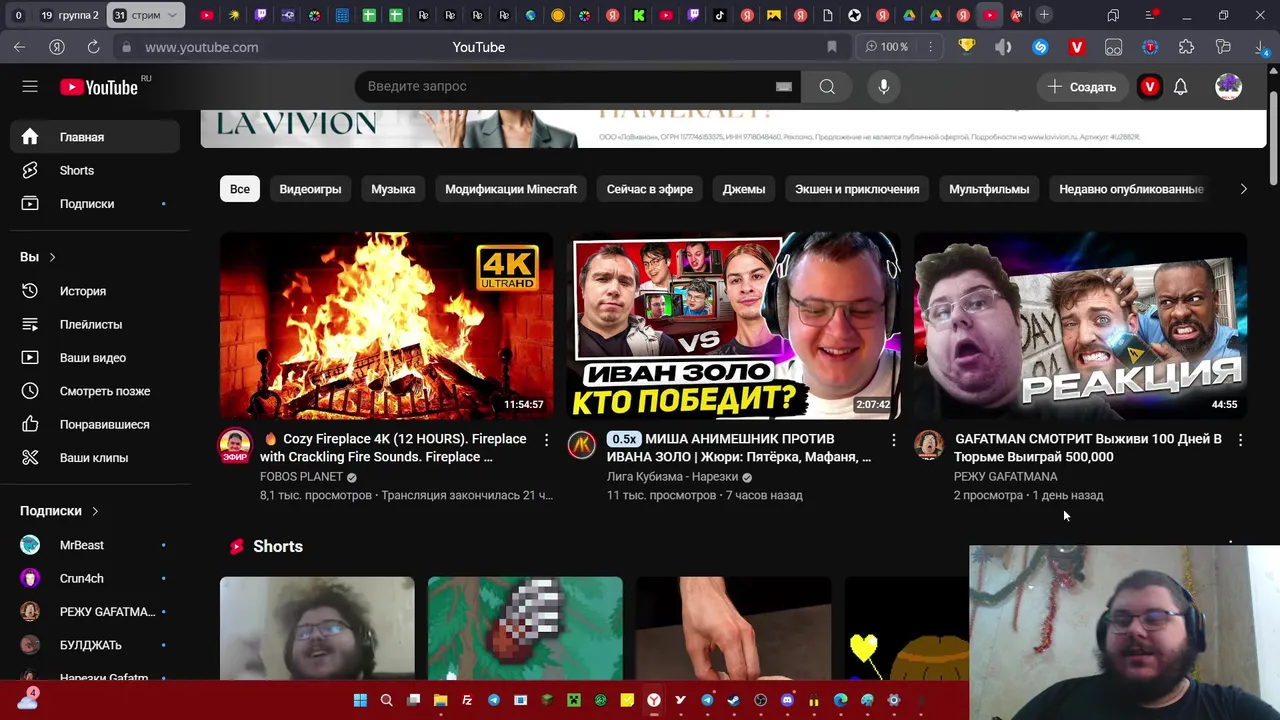Select Модификации Minecraft filter chip
This screenshot has height=720, width=1280.
[x=511, y=189]
